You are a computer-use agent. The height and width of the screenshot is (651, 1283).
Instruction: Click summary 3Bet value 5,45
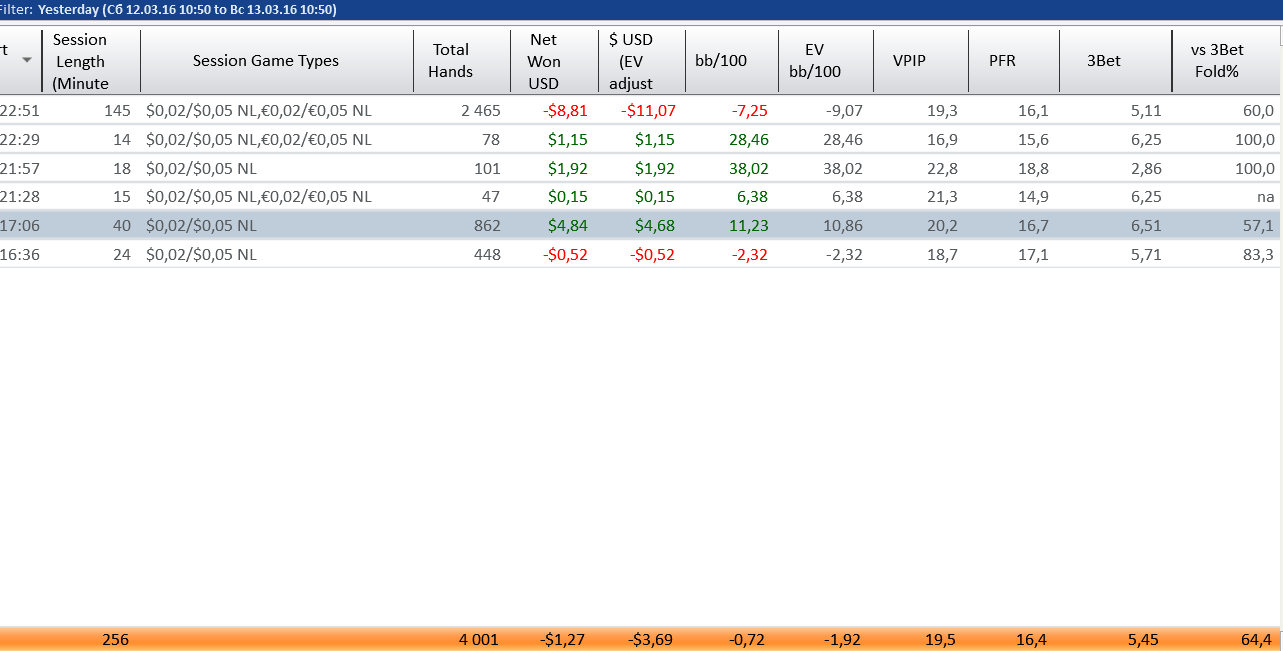tap(1144, 640)
